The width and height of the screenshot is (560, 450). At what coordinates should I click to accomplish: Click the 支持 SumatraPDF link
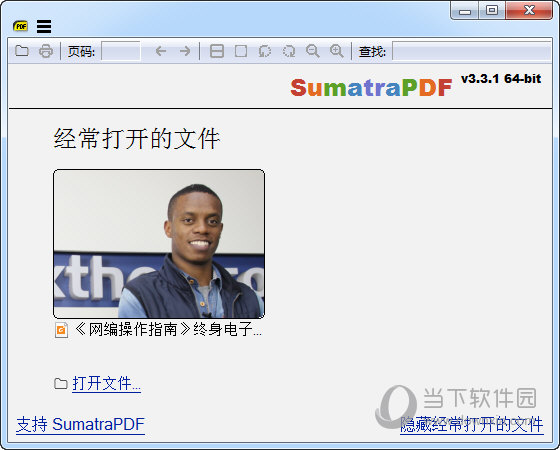click(80, 424)
